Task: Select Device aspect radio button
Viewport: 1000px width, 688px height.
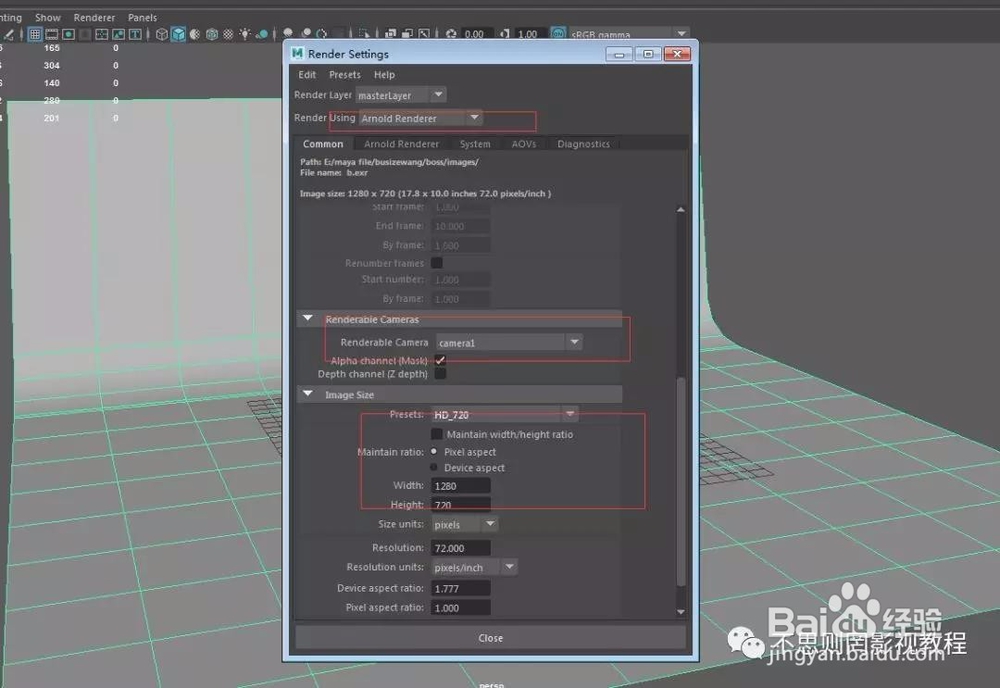Action: pyautogui.click(x=434, y=467)
